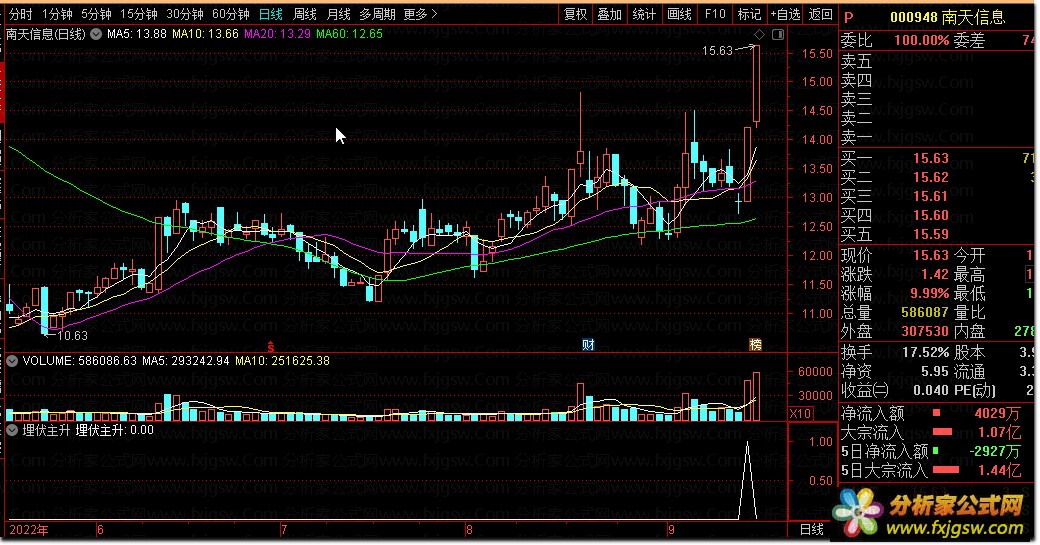
Task: Select the 30分钟 period tab
Action: 185,14
